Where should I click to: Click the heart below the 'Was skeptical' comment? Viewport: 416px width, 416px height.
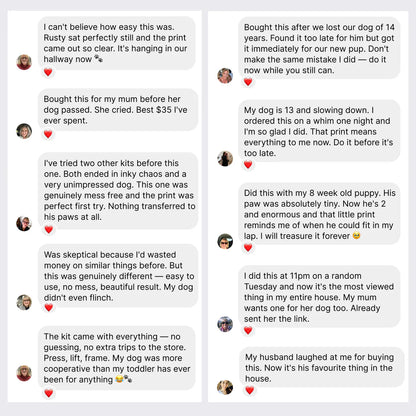point(49,307)
